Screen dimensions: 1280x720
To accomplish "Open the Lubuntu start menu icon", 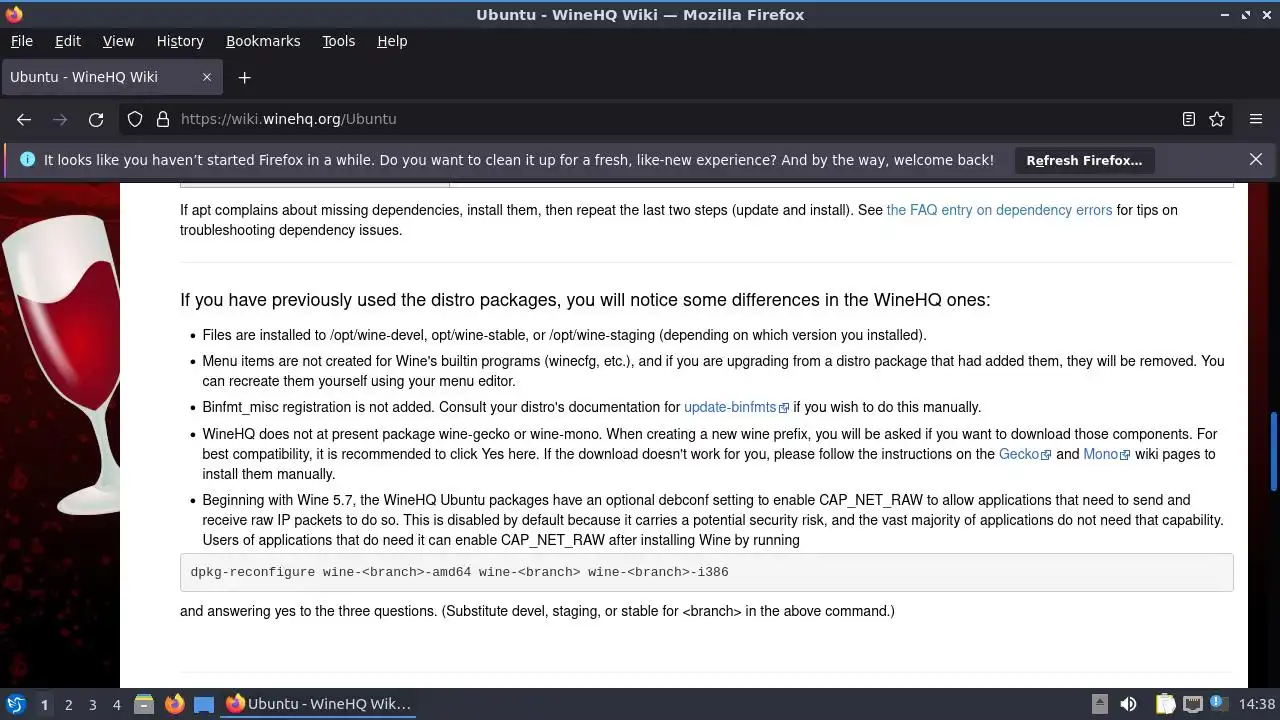I will [x=15, y=704].
